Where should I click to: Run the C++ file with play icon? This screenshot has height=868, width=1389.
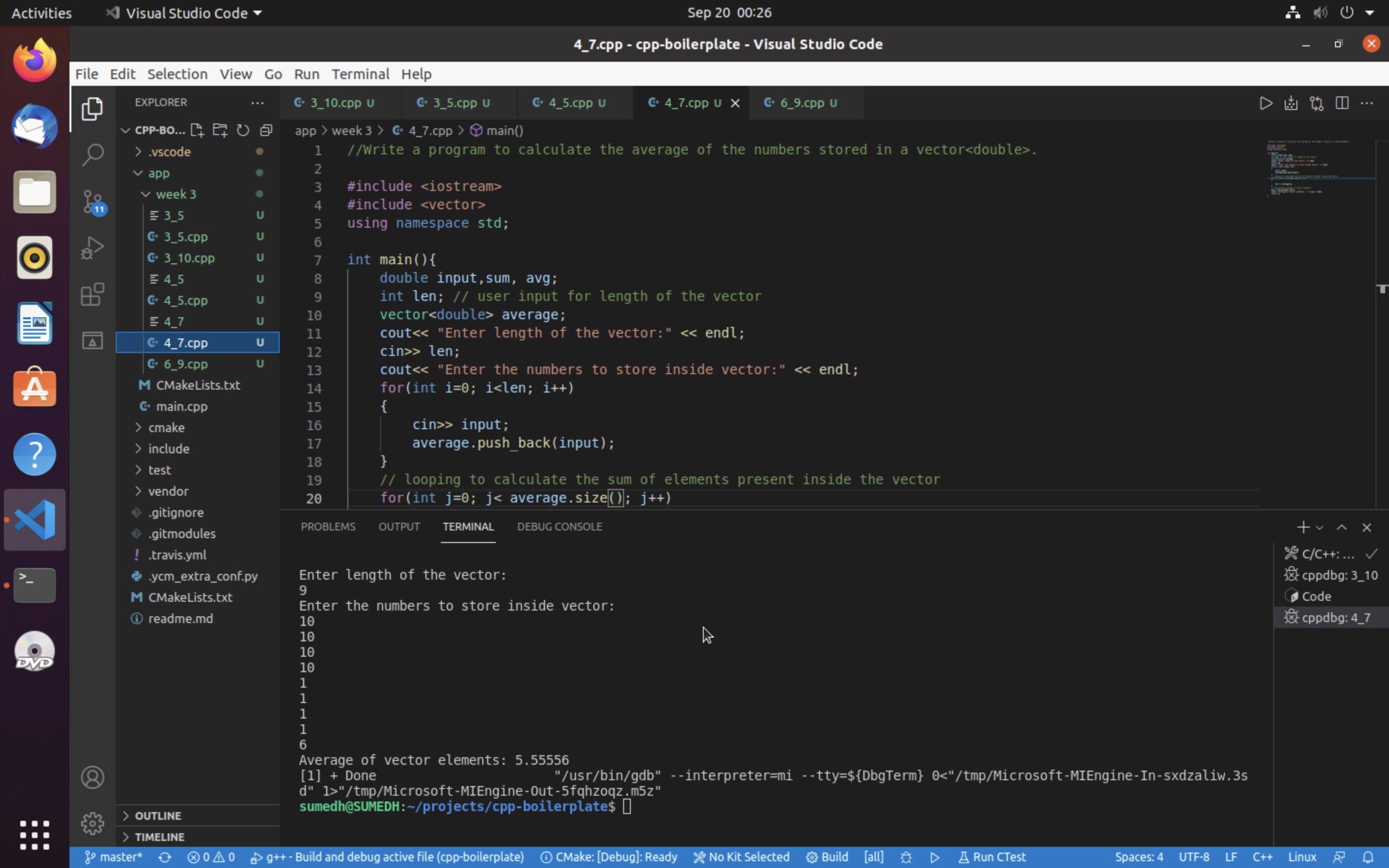pyautogui.click(x=1266, y=103)
